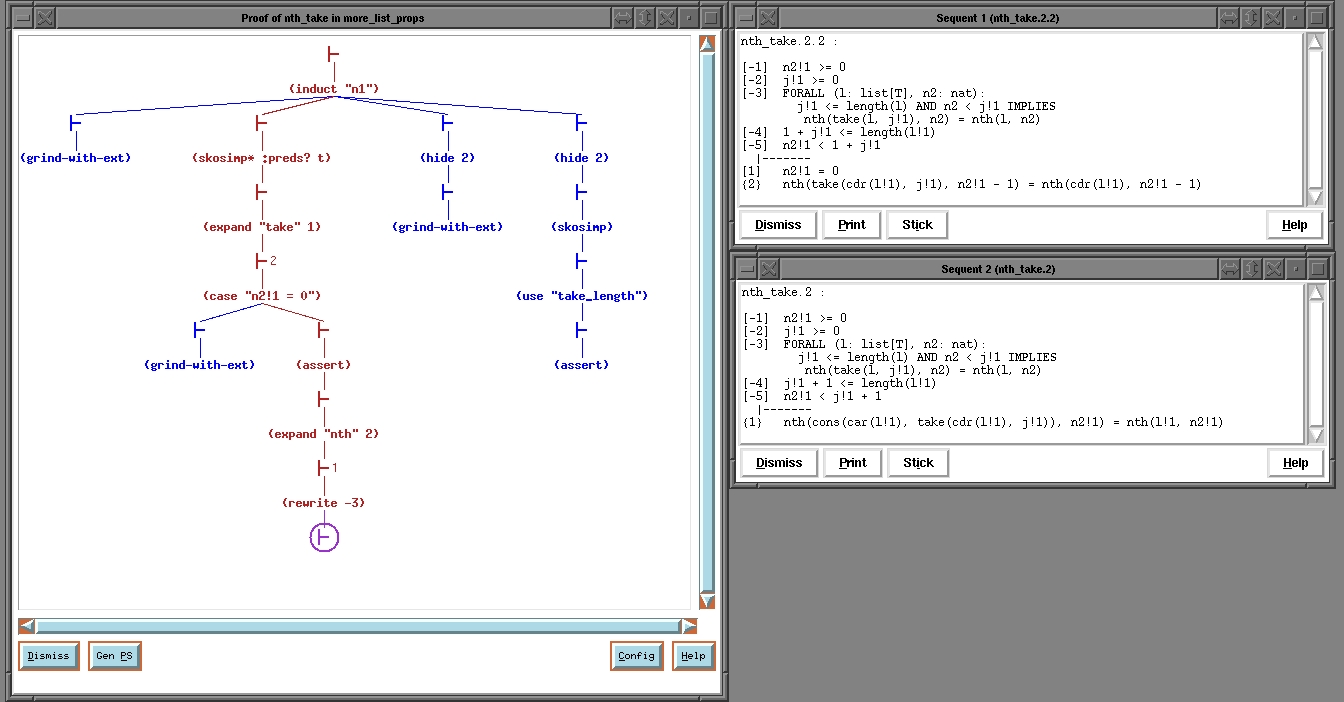Select the turnstile above the blue skosimp command
Viewport: 1344px width, 702px height.
tap(580, 192)
